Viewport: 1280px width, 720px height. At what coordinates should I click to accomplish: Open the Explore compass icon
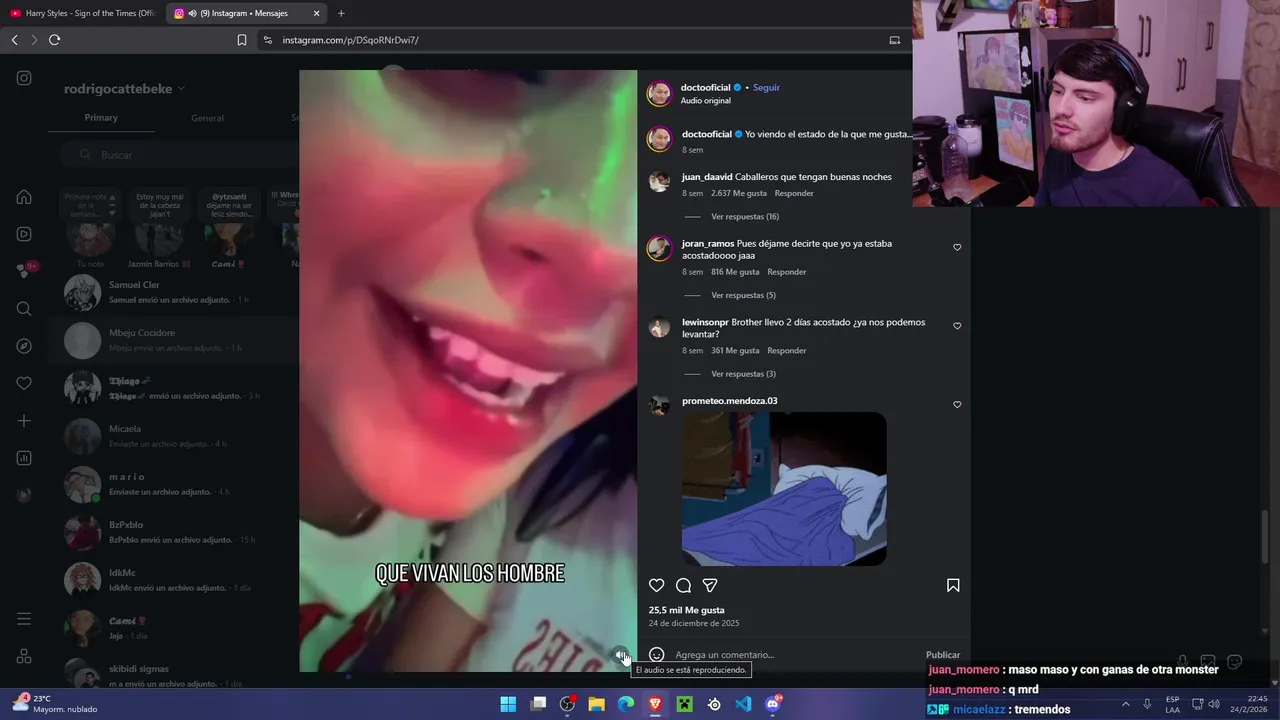(24, 346)
